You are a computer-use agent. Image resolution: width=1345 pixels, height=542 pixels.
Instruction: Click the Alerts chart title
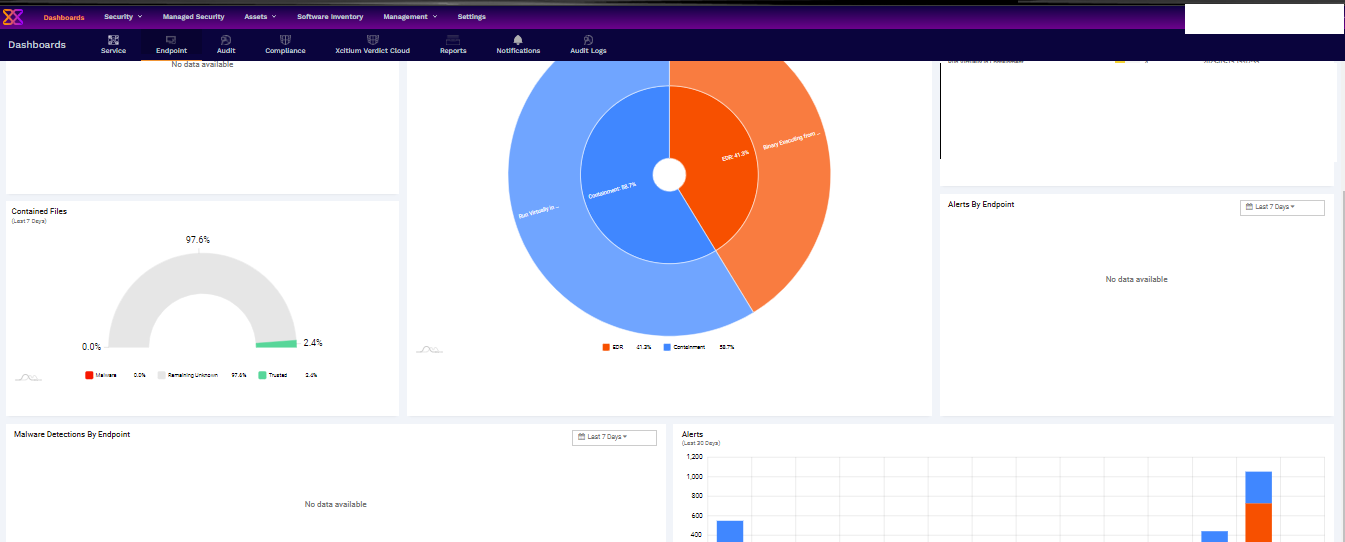692,435
